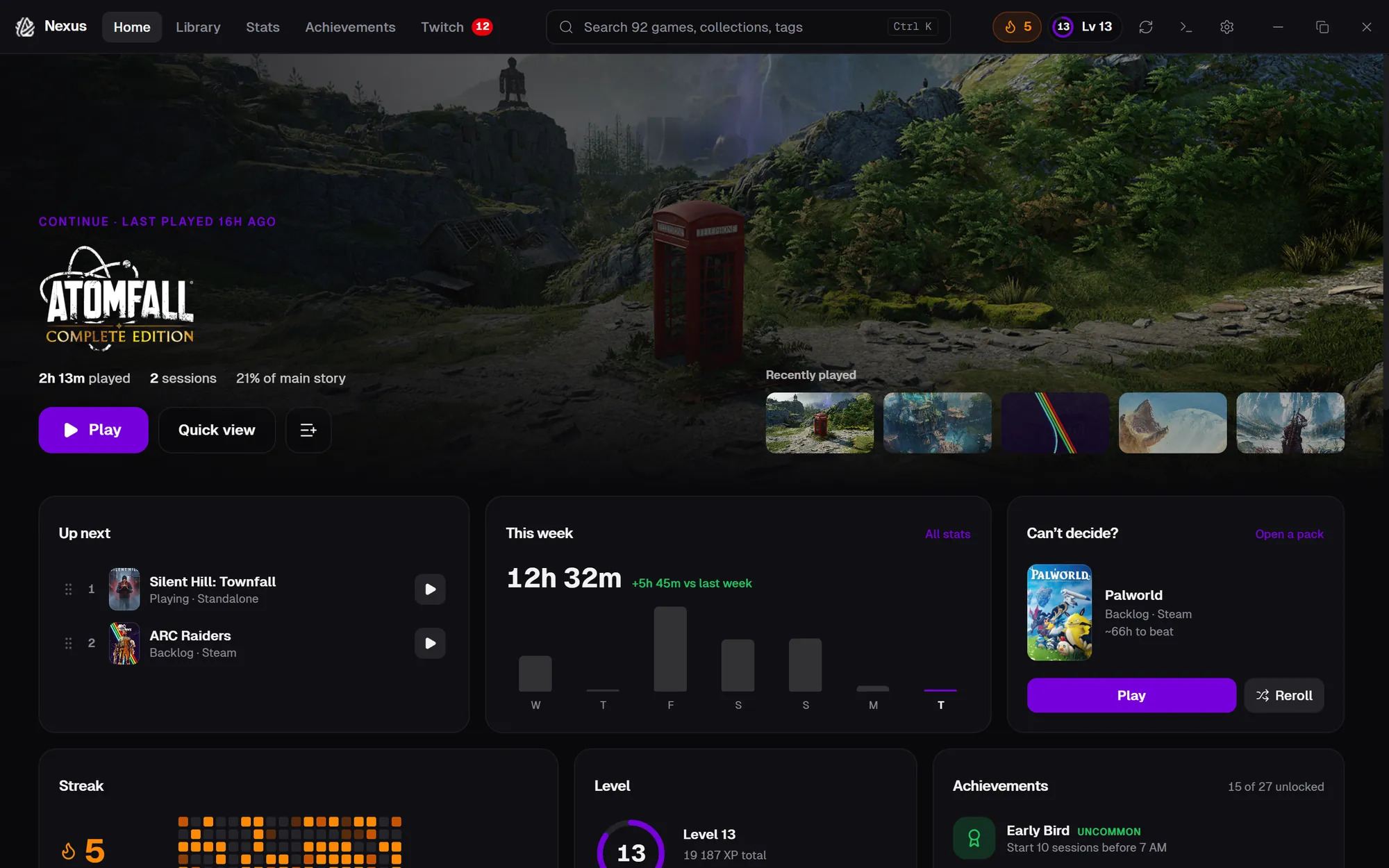Image resolution: width=1389 pixels, height=868 pixels.
Task: Click the search magnifier icon
Action: (566, 27)
